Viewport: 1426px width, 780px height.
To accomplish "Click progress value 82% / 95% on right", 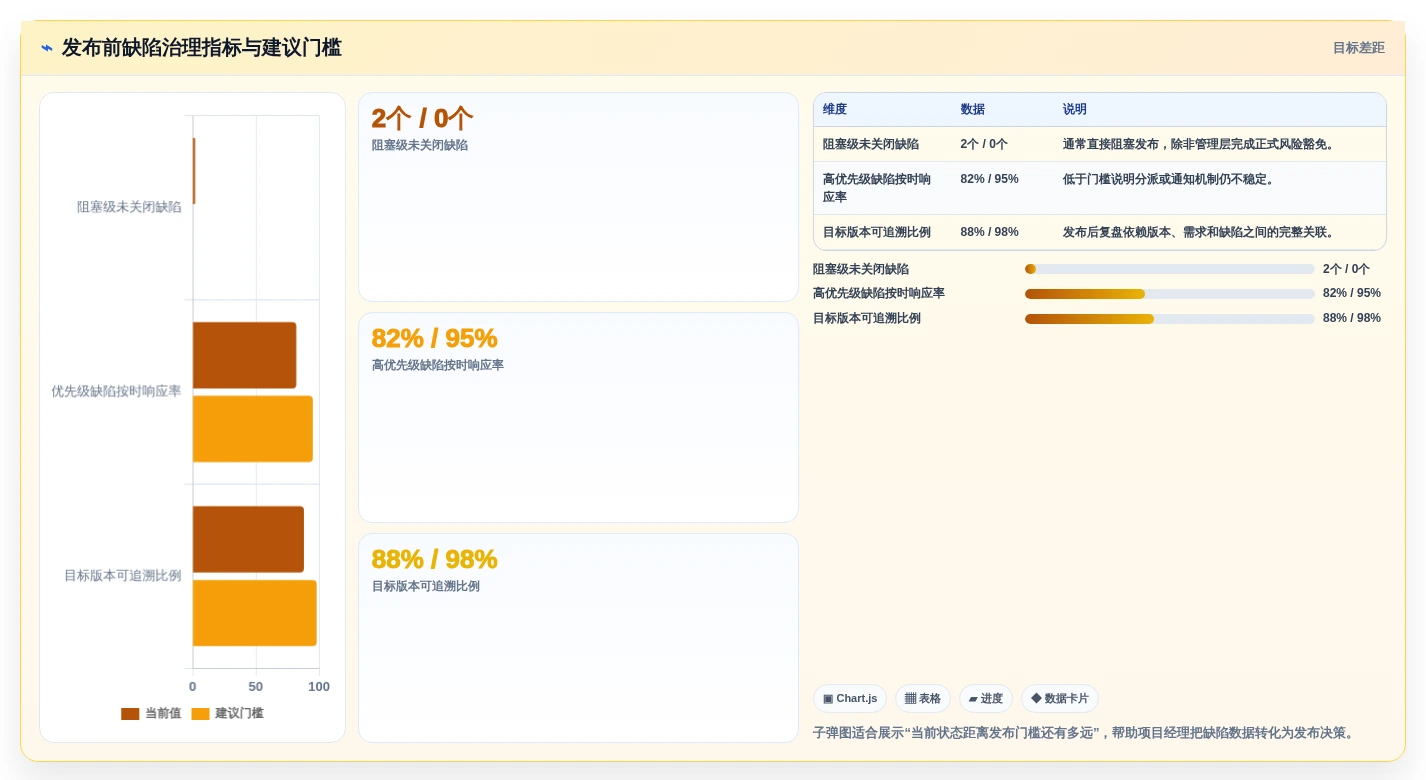I will 1351,293.
